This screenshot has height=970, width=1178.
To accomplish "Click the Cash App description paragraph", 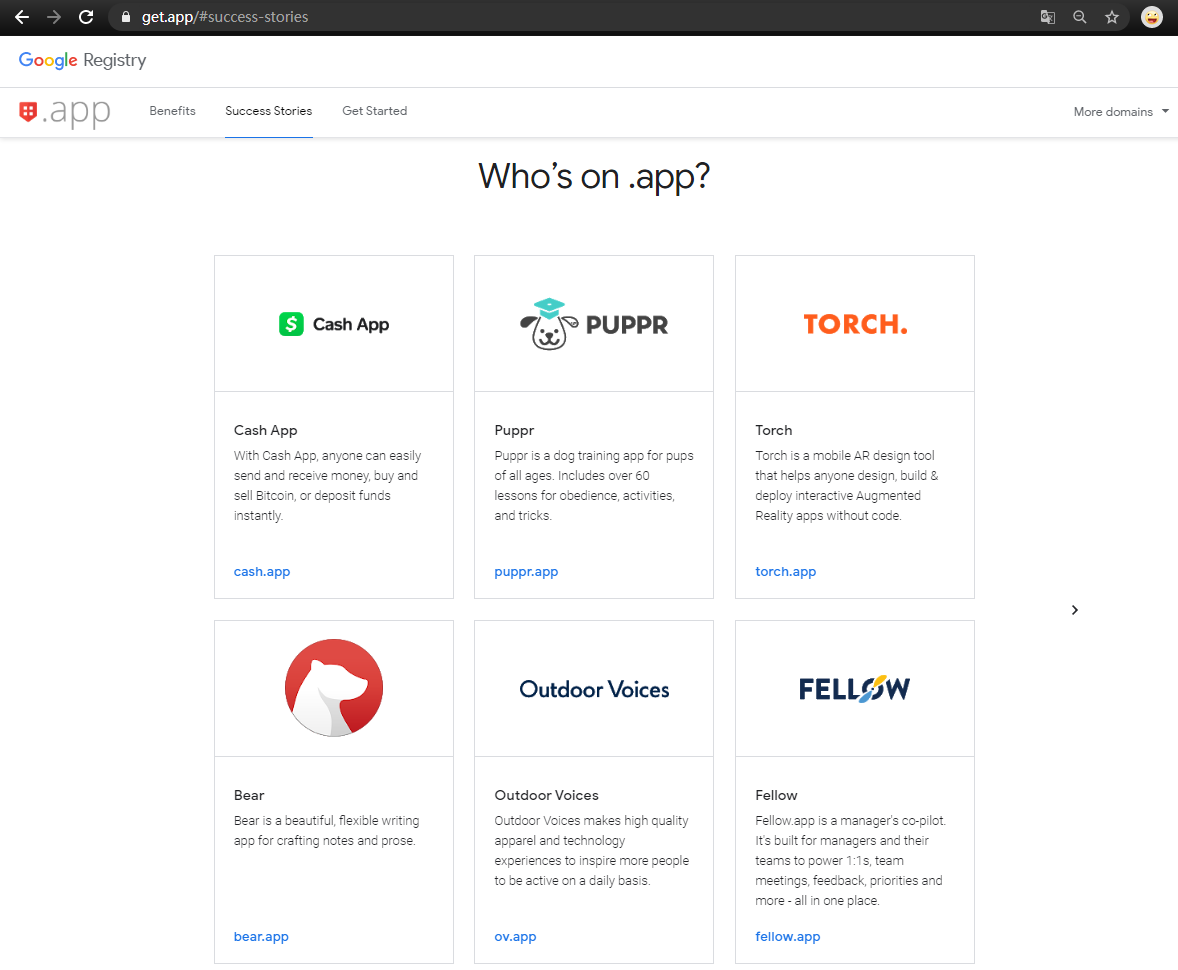I will coord(328,486).
